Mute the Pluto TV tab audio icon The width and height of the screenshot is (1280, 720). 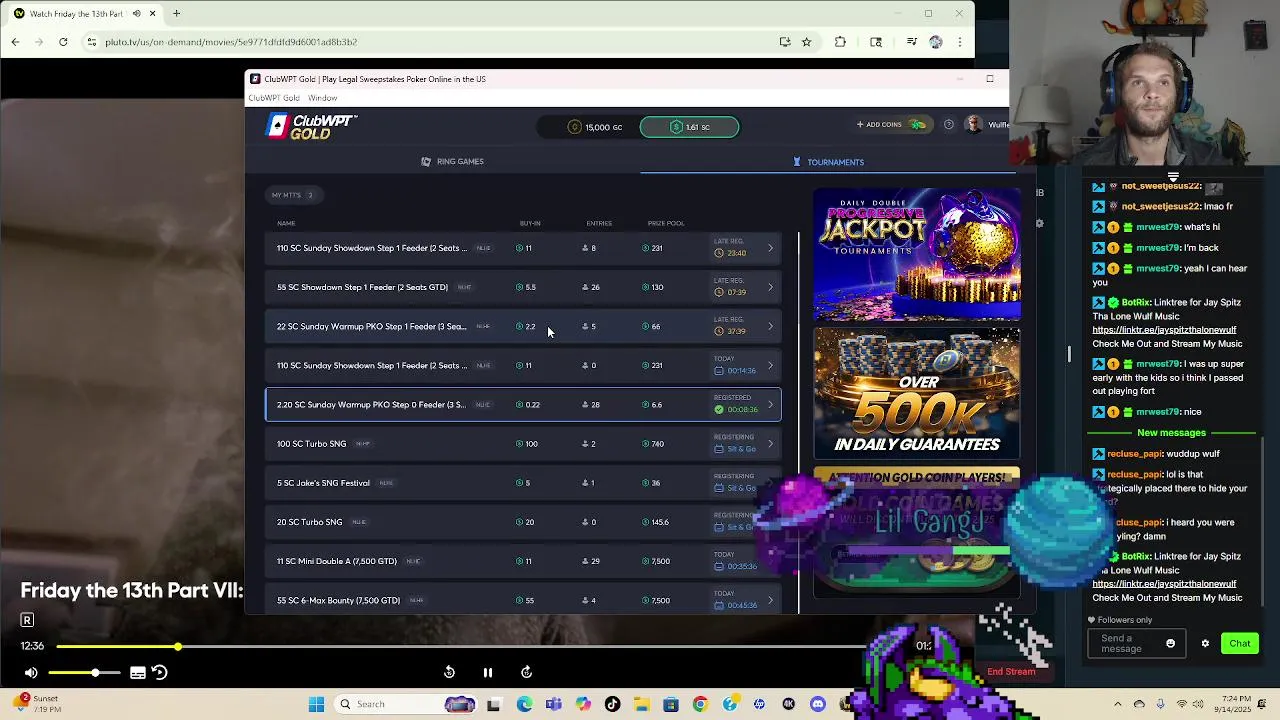(137, 14)
